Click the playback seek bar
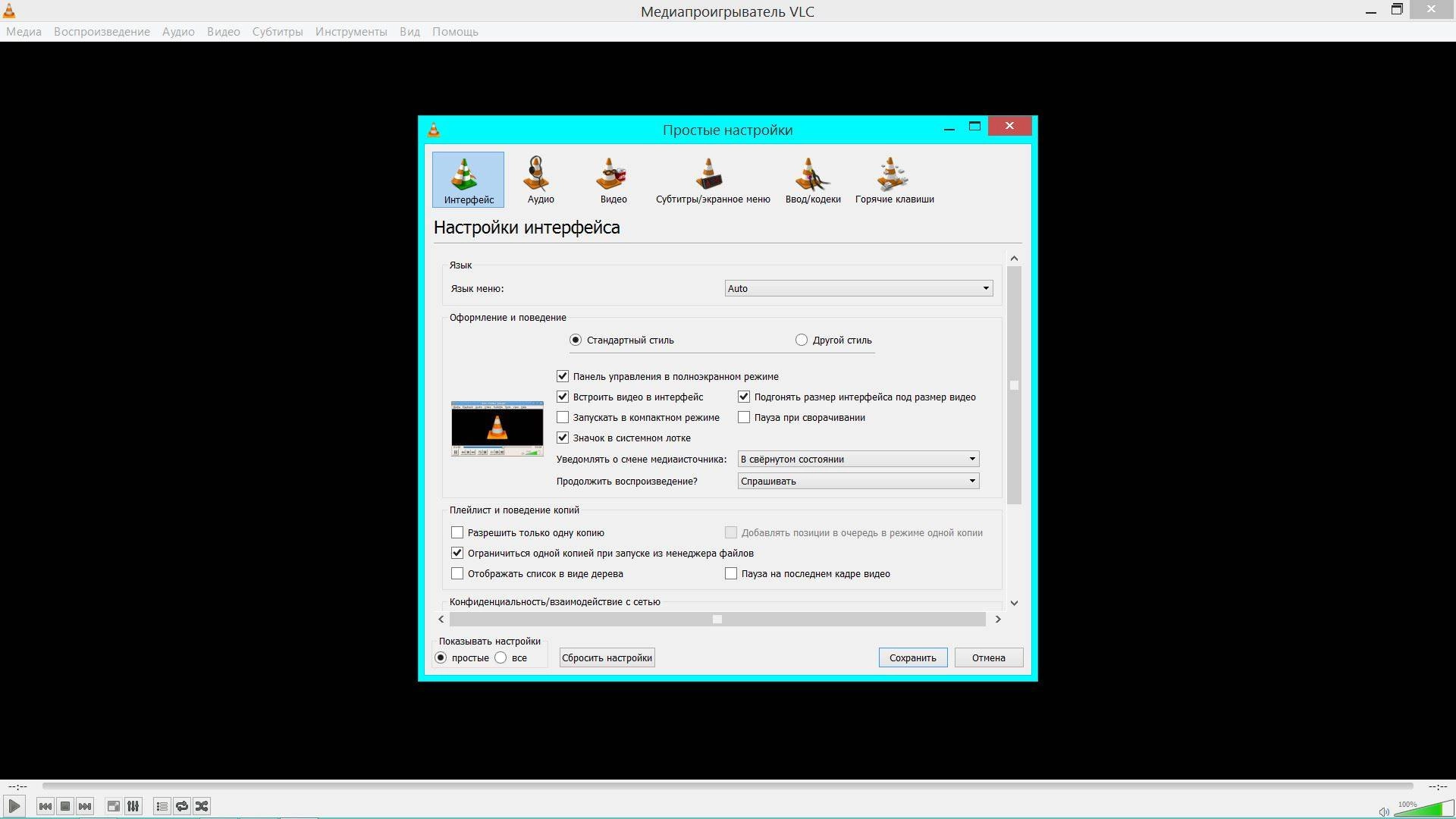This screenshot has height=819, width=1456. 728,786
